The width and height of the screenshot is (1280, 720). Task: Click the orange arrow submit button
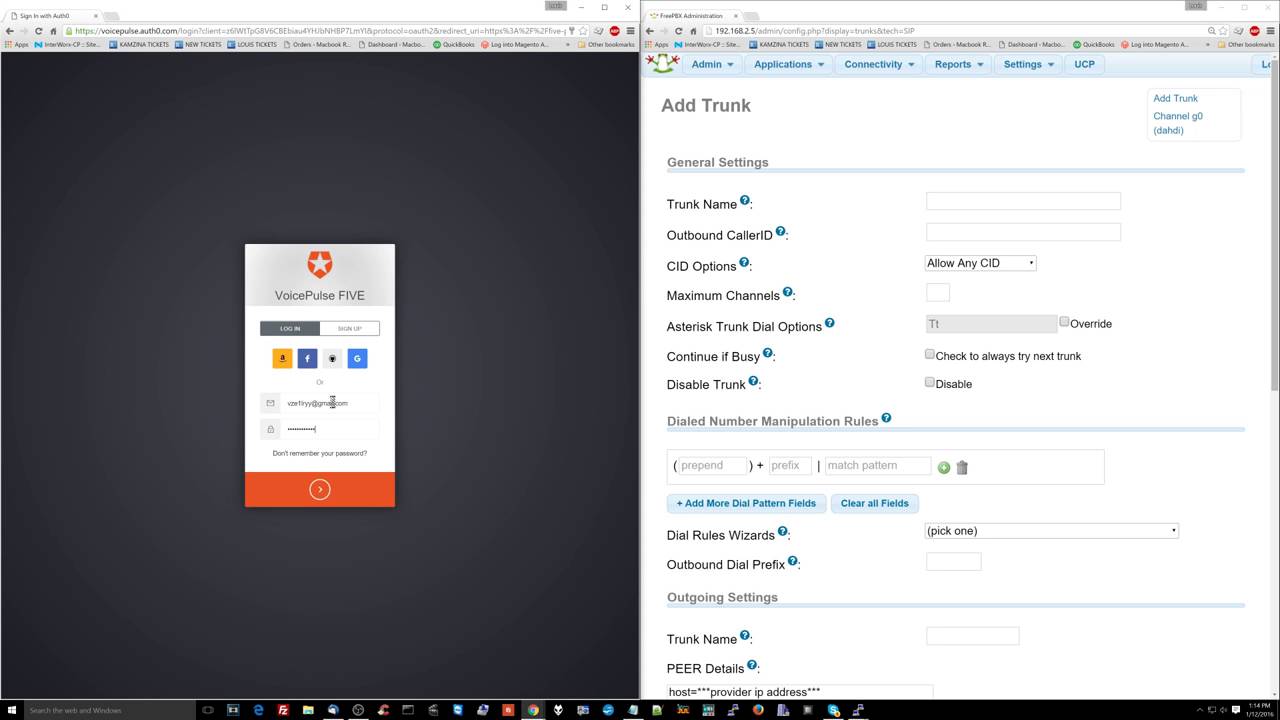pyautogui.click(x=320, y=489)
